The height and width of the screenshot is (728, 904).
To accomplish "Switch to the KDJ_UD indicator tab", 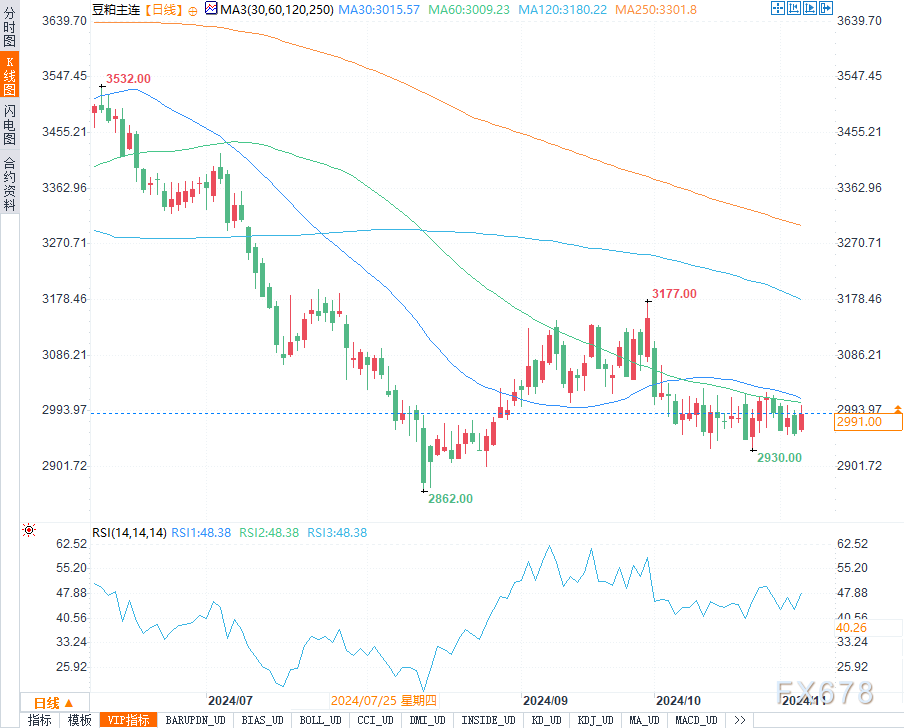I will click(x=594, y=720).
